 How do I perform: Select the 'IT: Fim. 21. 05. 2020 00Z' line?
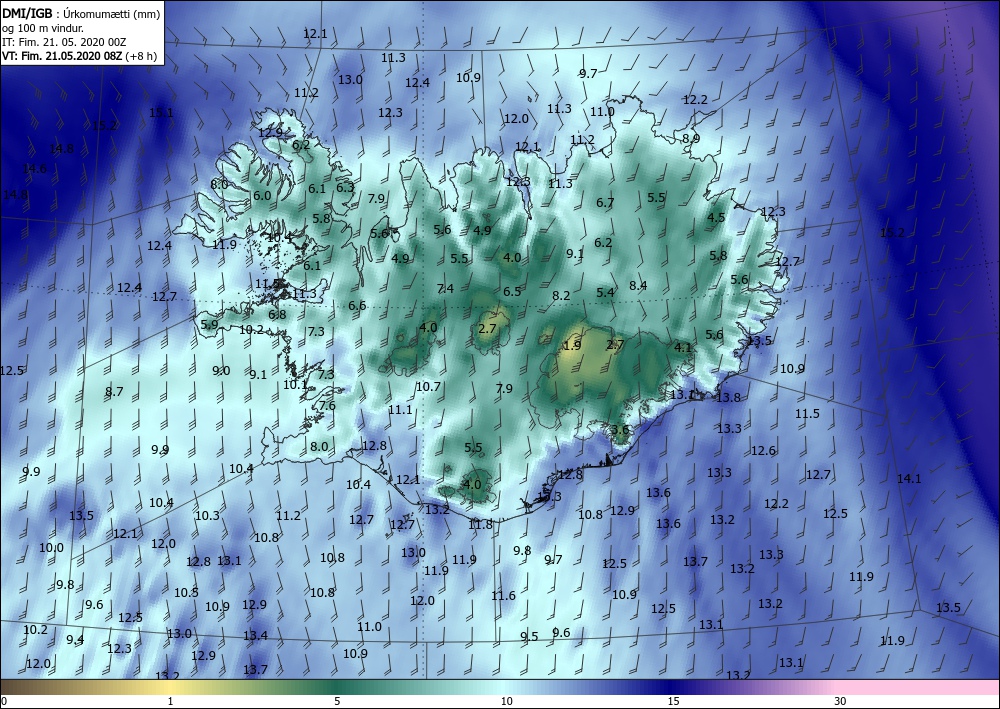(x=64, y=42)
